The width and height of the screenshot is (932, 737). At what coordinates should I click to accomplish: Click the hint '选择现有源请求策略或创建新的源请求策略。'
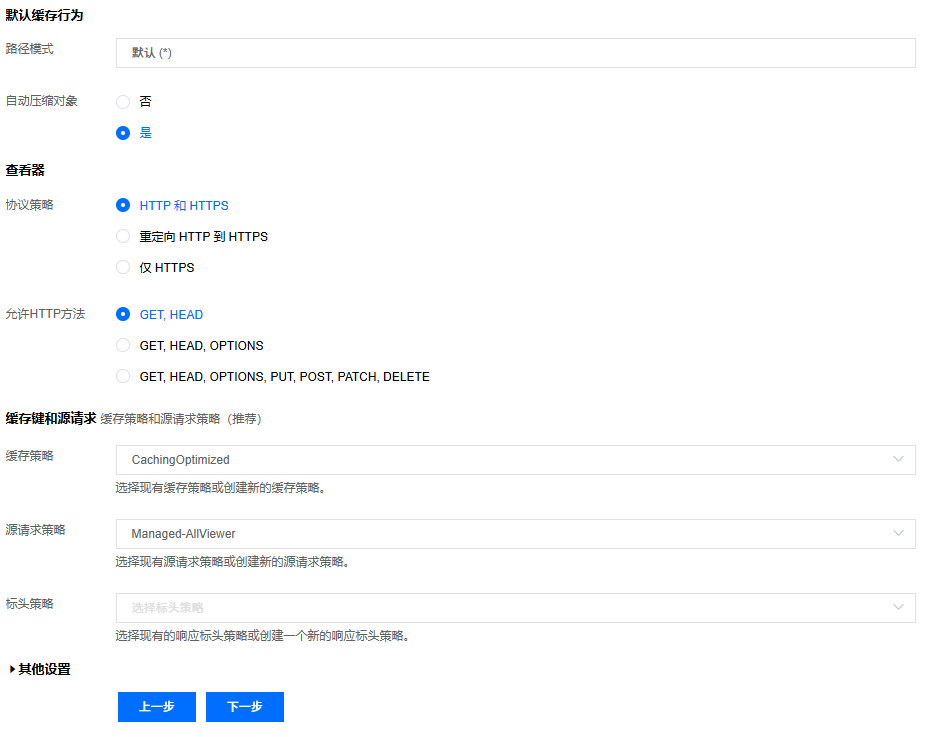[232, 562]
